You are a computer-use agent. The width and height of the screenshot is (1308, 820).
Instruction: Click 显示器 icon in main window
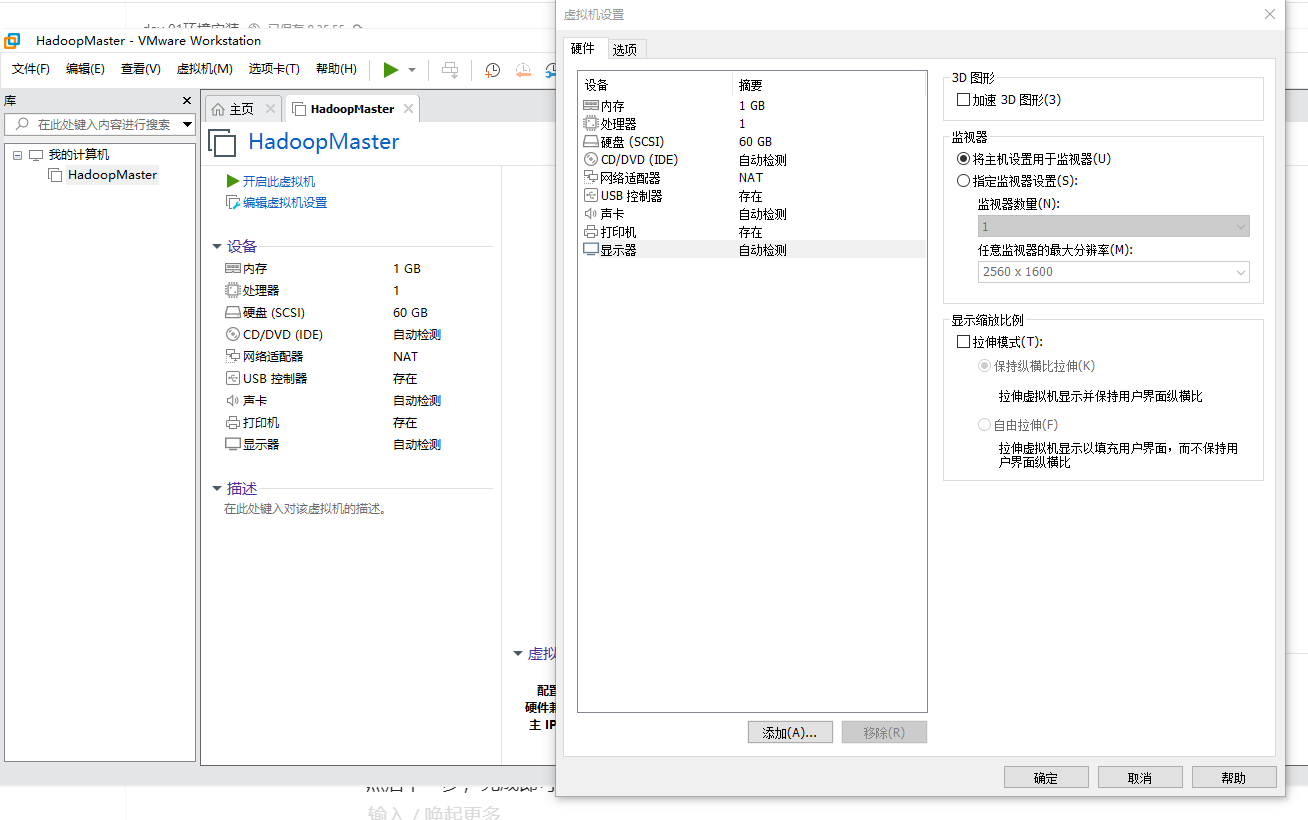click(x=233, y=445)
